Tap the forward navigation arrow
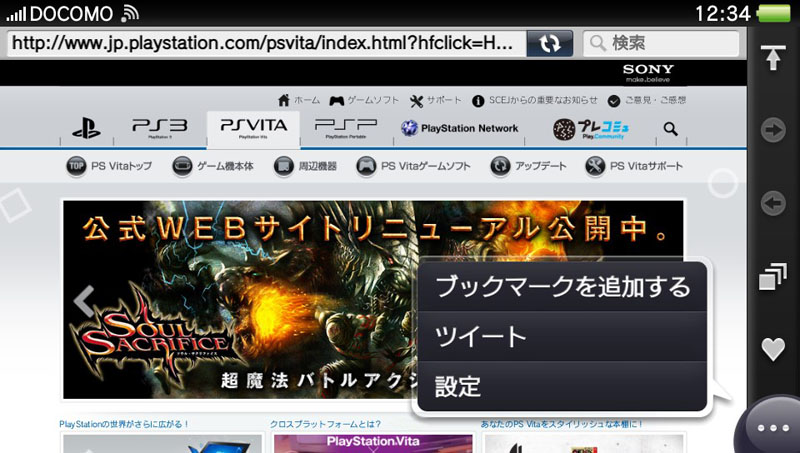The image size is (800, 453). [772, 130]
